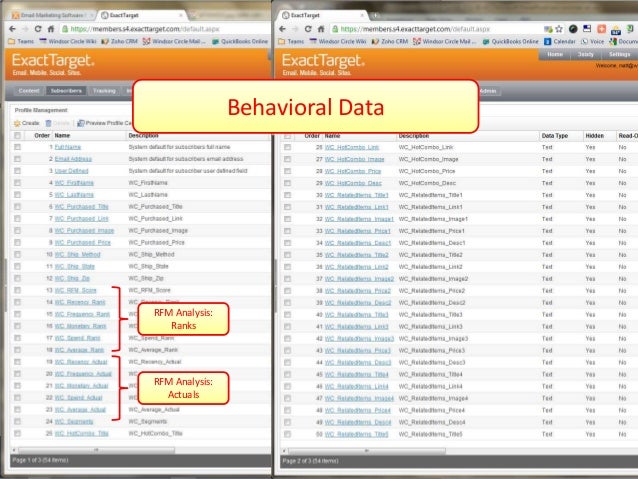This screenshot has width=638, height=479.
Task: Click 'WC_HotCombo_Title' description in the left table
Action: pyautogui.click(x=155, y=433)
